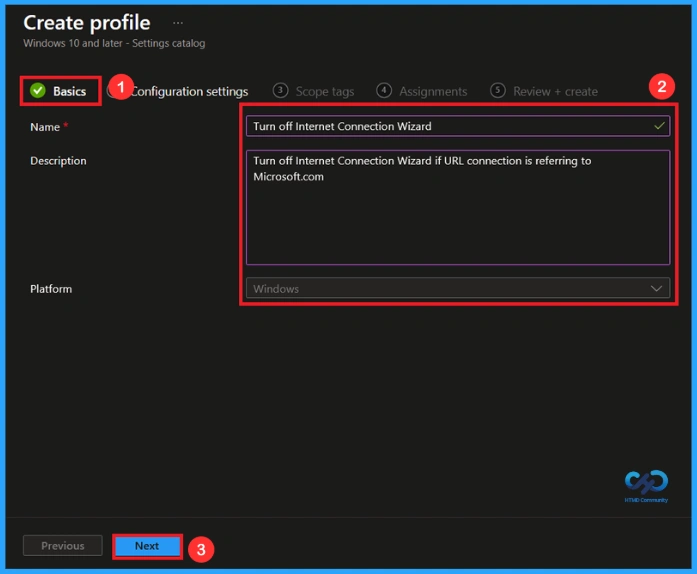This screenshot has width=697, height=574.
Task: Click the Assignments step number icon
Action: tap(384, 90)
